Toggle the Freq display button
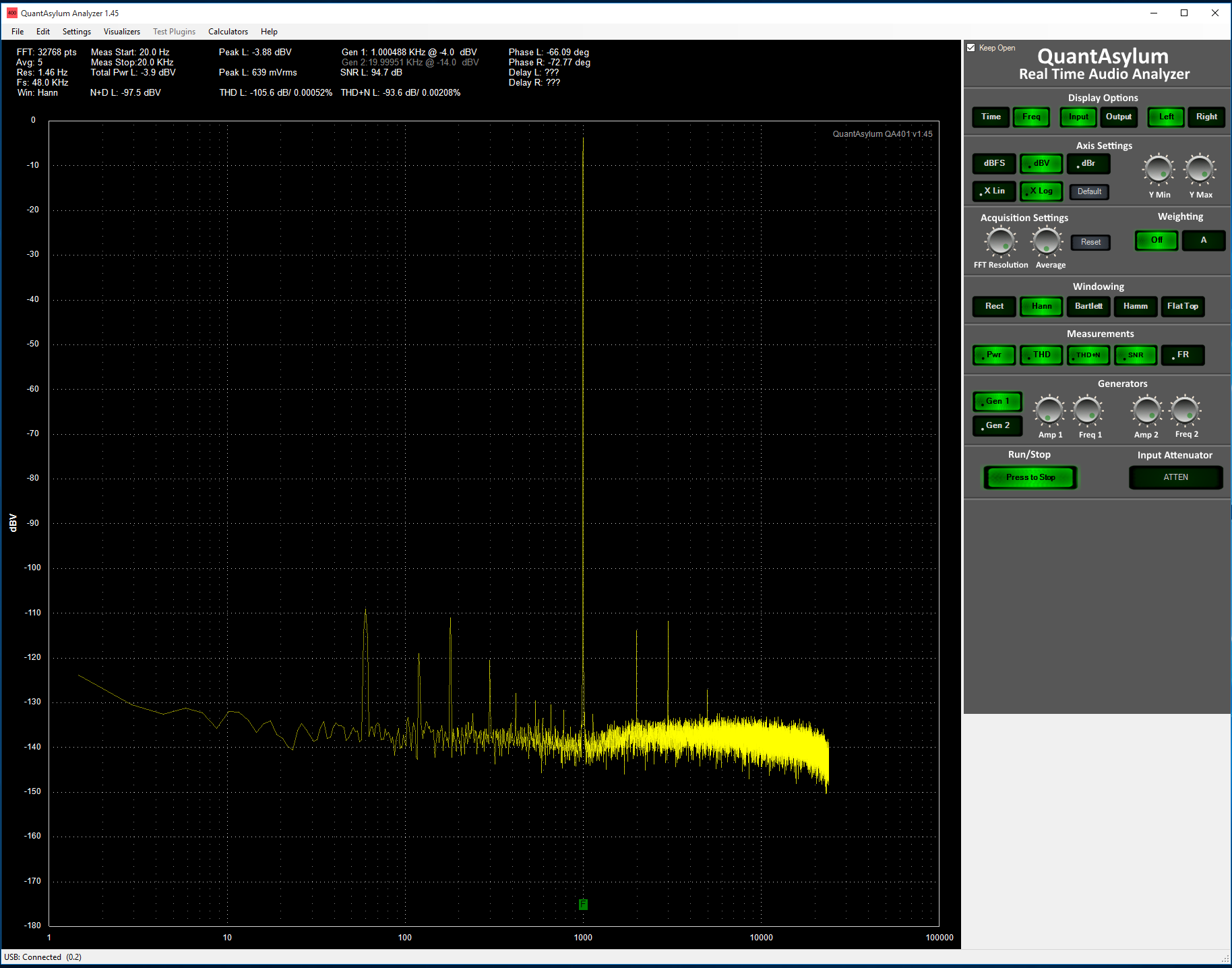Viewport: 1232px width, 968px height. [x=1031, y=117]
